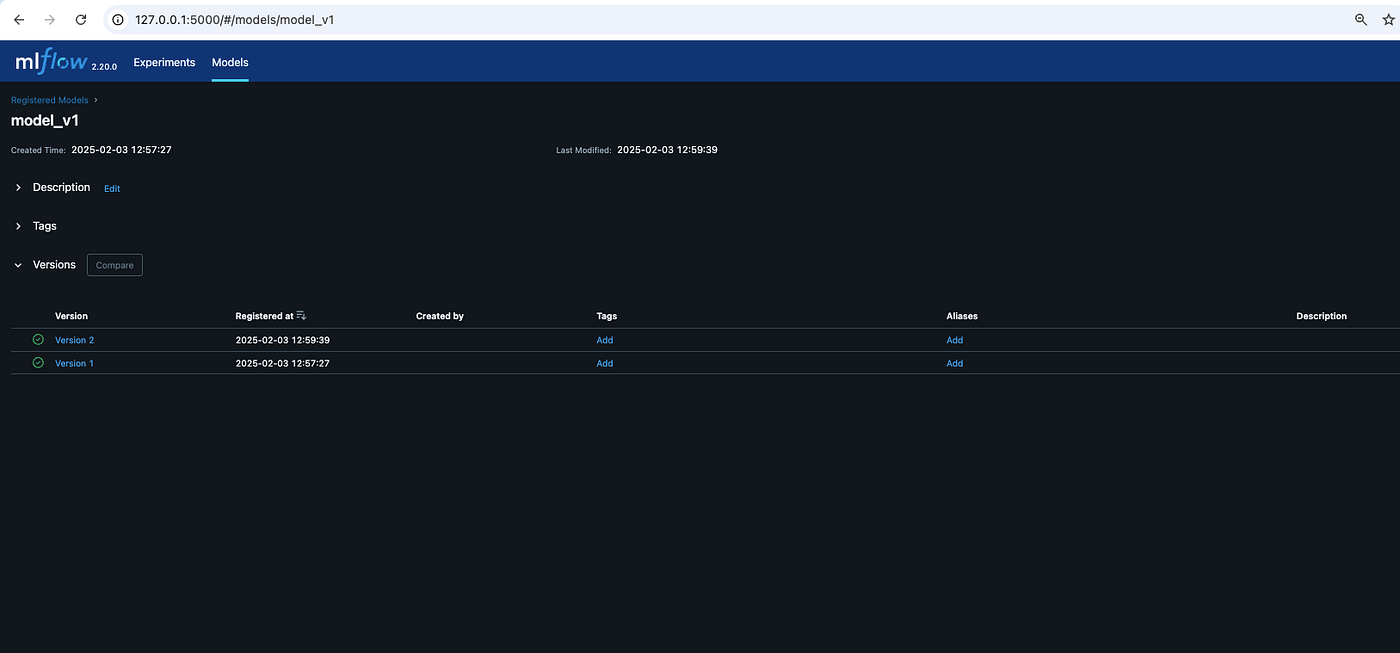Expand the Tags section
This screenshot has height=653, width=1400.
(x=18, y=226)
